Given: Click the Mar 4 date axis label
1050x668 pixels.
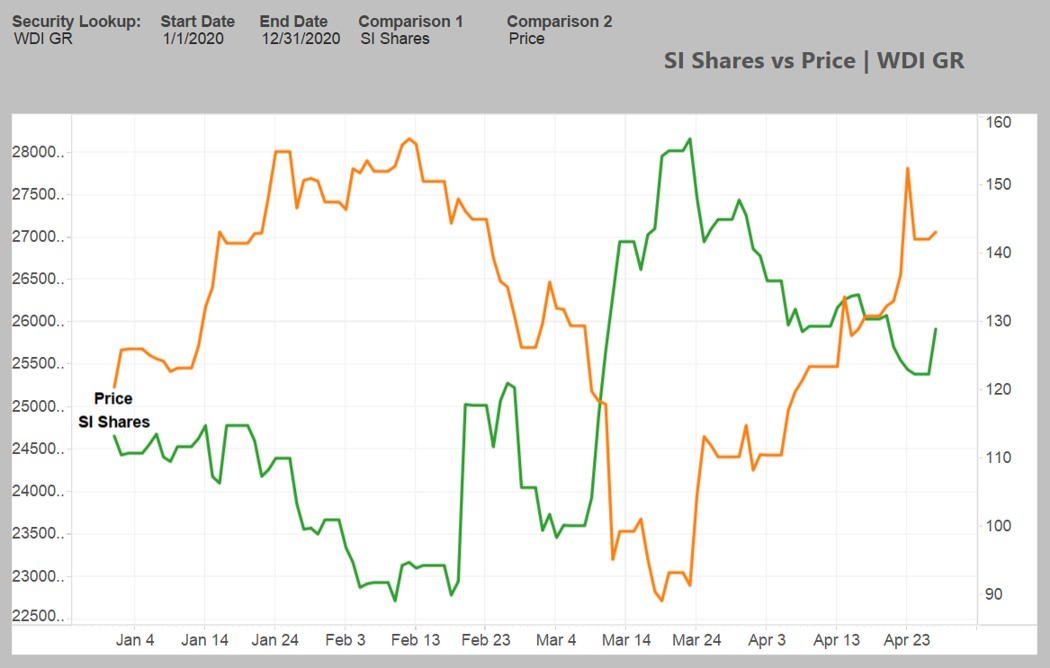Looking at the screenshot, I should point(556,640).
